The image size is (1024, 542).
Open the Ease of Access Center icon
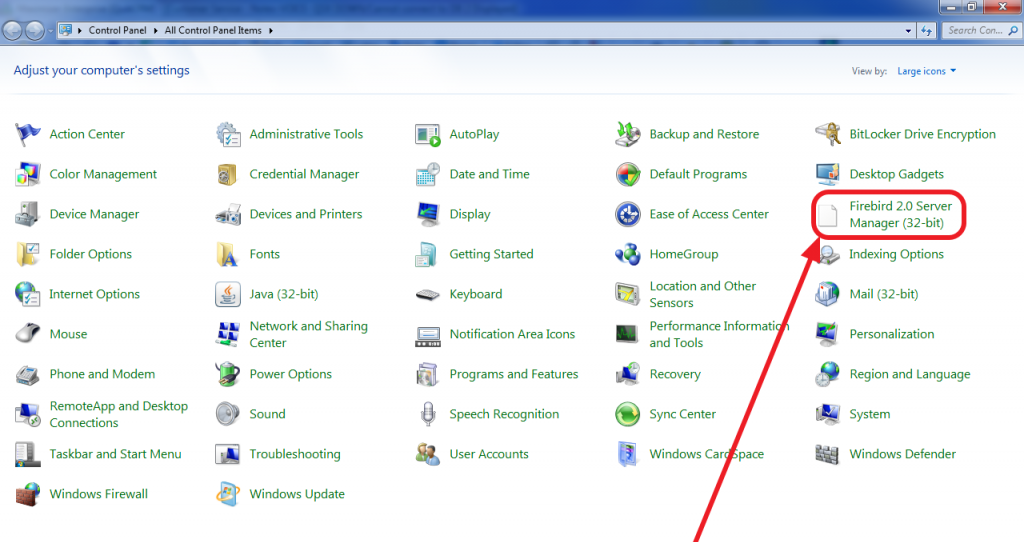(x=628, y=214)
